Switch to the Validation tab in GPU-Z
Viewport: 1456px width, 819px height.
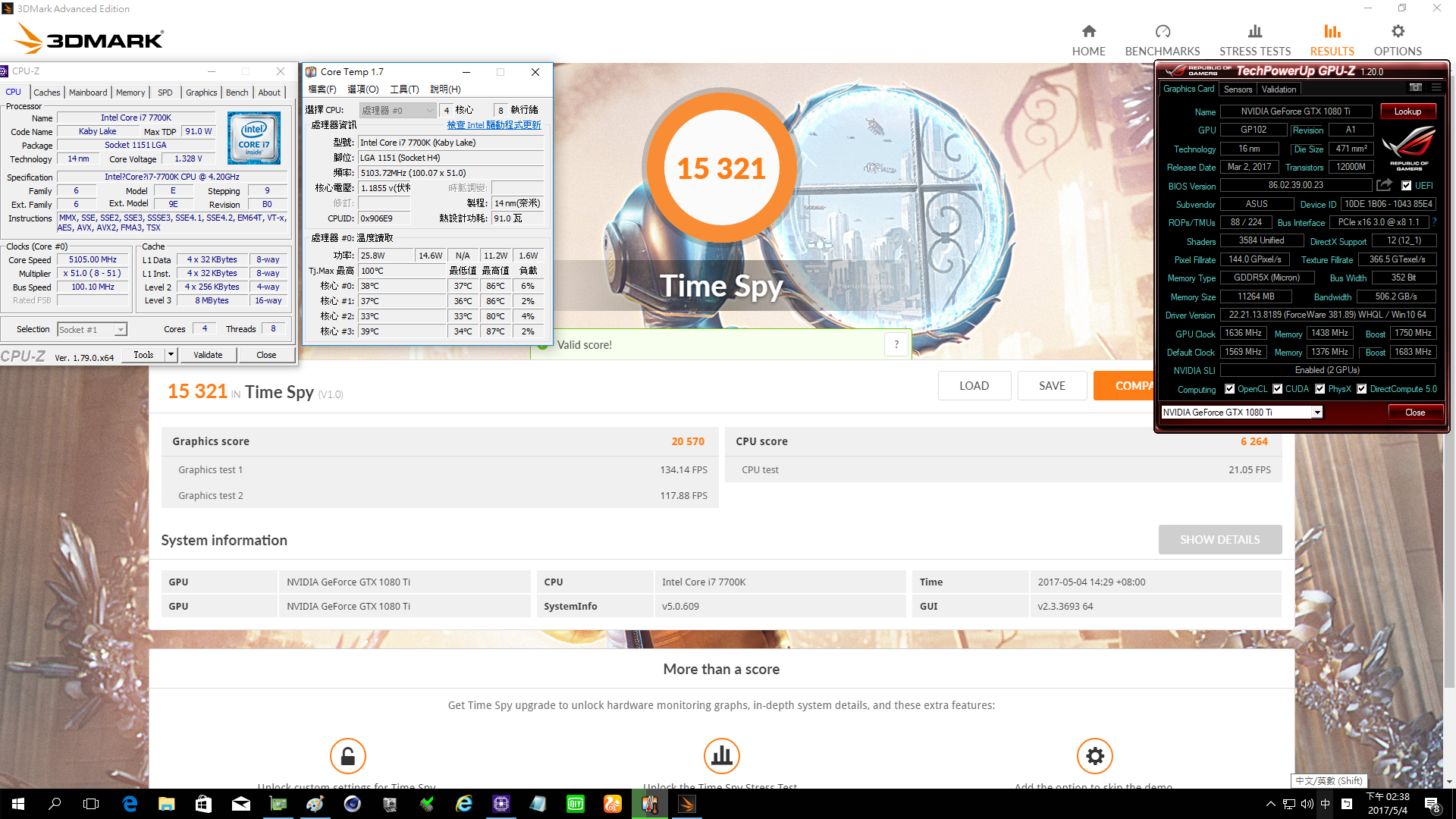point(1279,89)
